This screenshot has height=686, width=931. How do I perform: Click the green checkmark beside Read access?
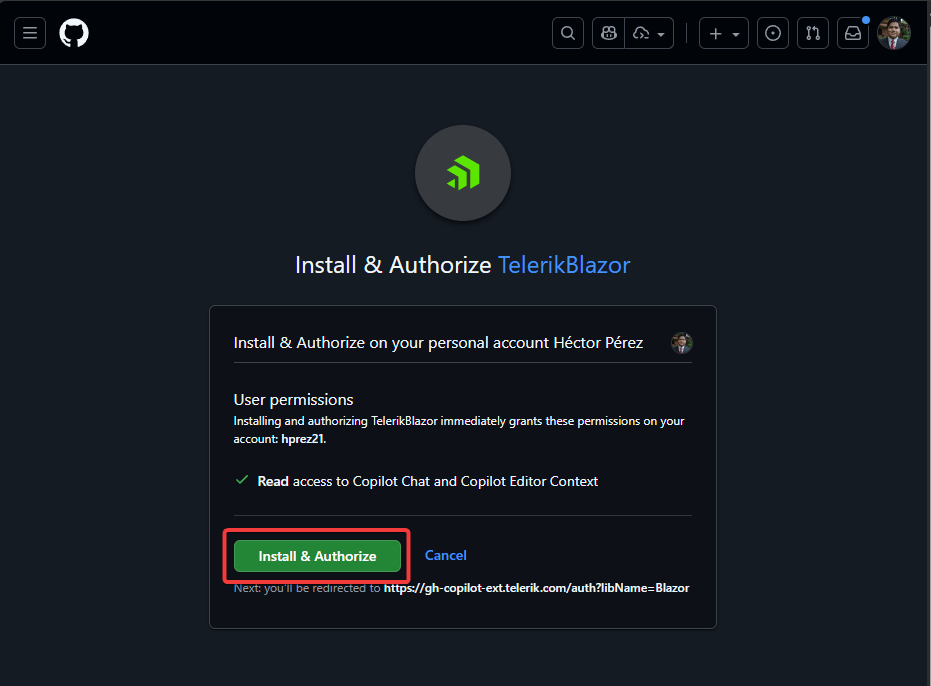(241, 480)
